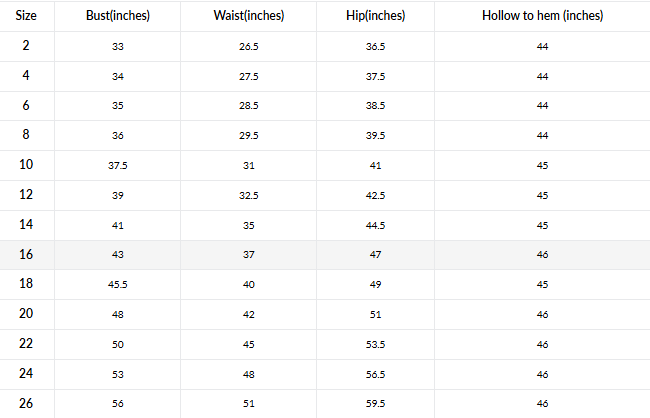Select the Hip(inches) column header
Viewport: 650px width, 418px height.
click(375, 17)
